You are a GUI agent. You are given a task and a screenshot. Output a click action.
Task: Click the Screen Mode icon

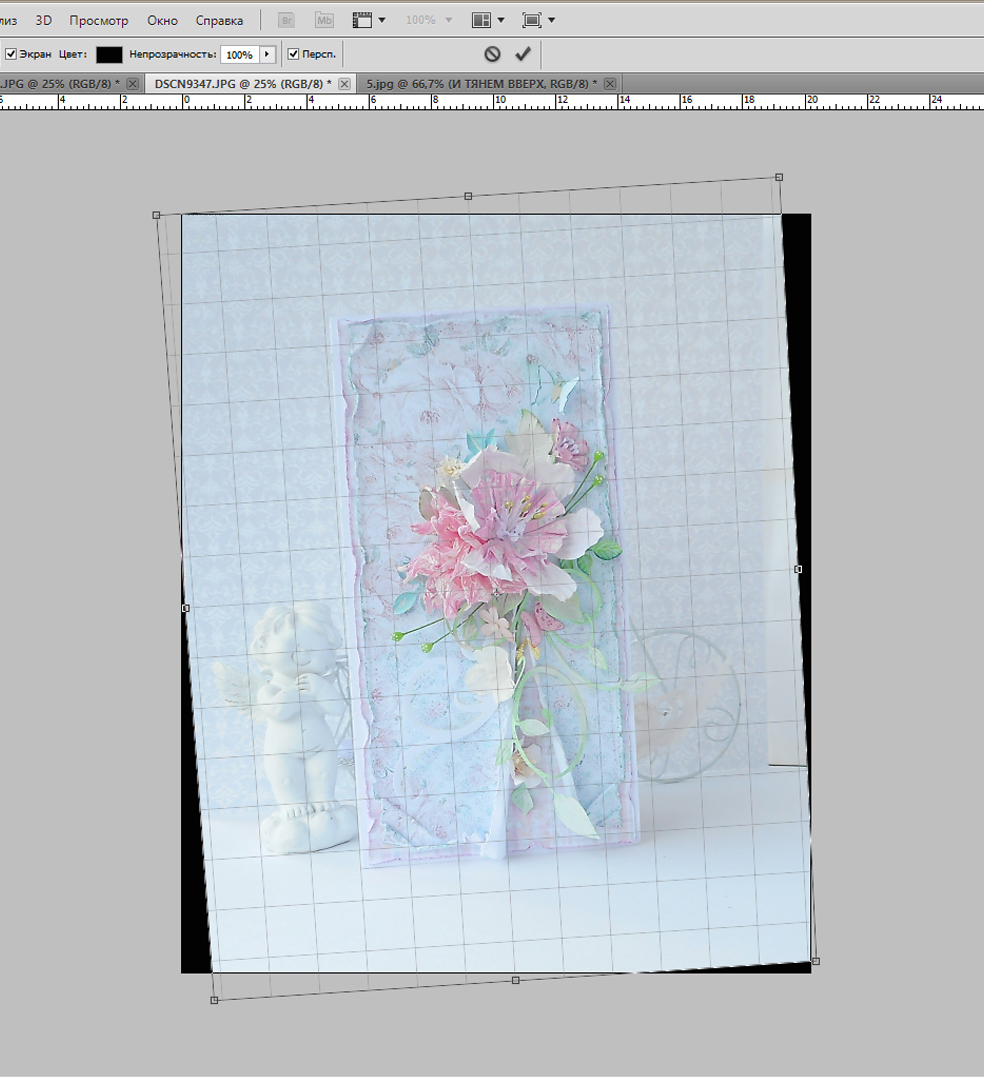[531, 20]
